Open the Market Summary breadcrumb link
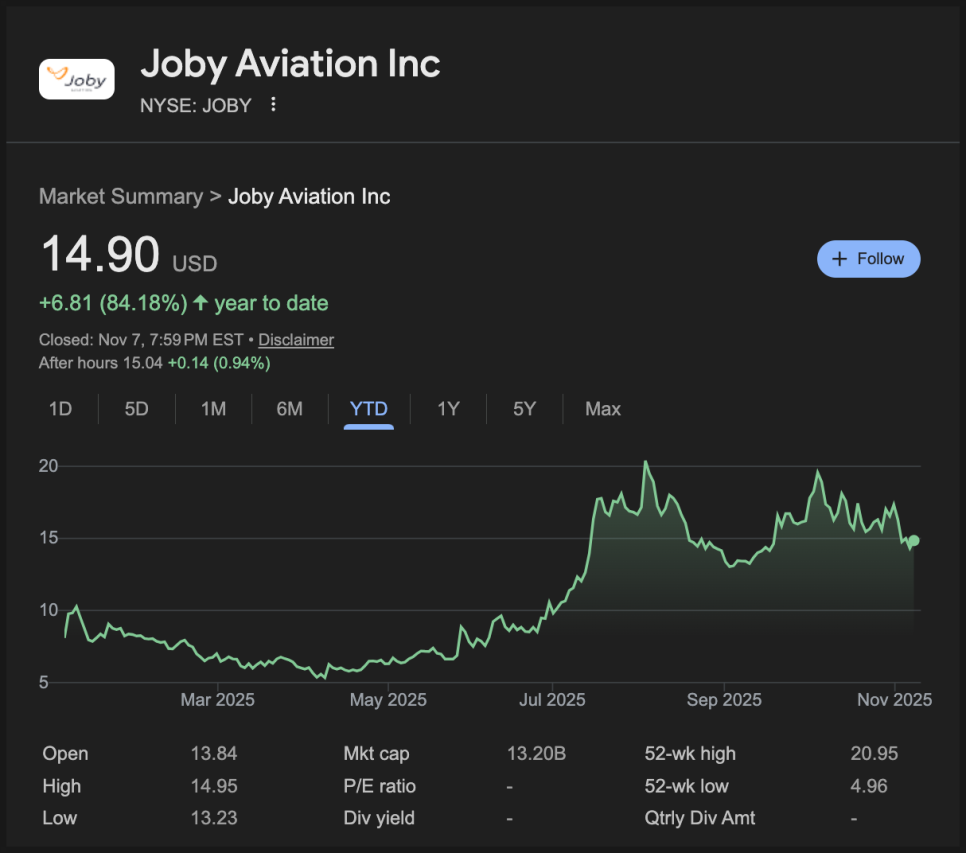966x853 pixels. pyautogui.click(x=120, y=197)
